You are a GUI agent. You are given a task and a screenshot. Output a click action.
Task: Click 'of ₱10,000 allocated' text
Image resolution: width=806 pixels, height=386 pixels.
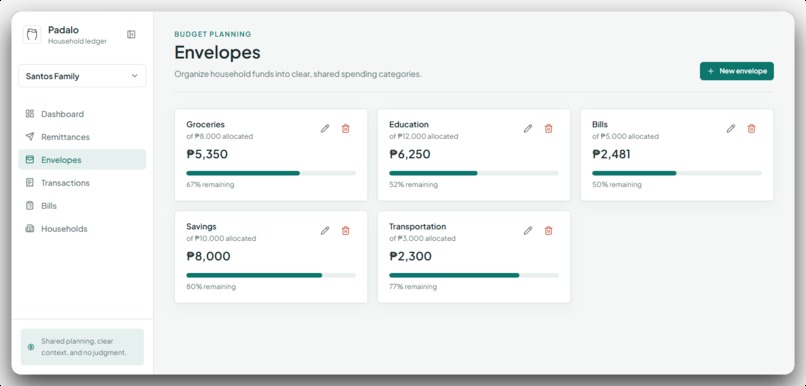[x=221, y=239]
